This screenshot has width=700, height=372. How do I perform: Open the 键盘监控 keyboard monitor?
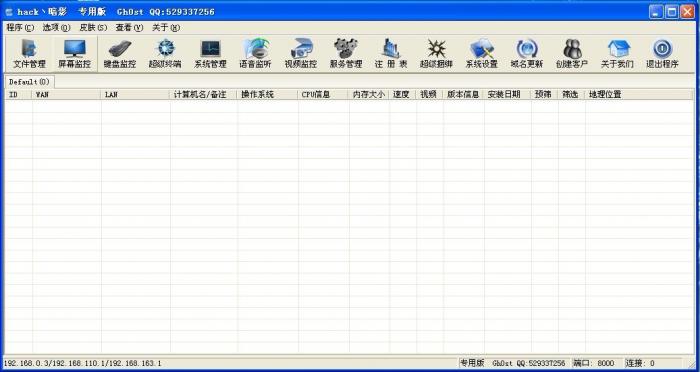(120, 54)
